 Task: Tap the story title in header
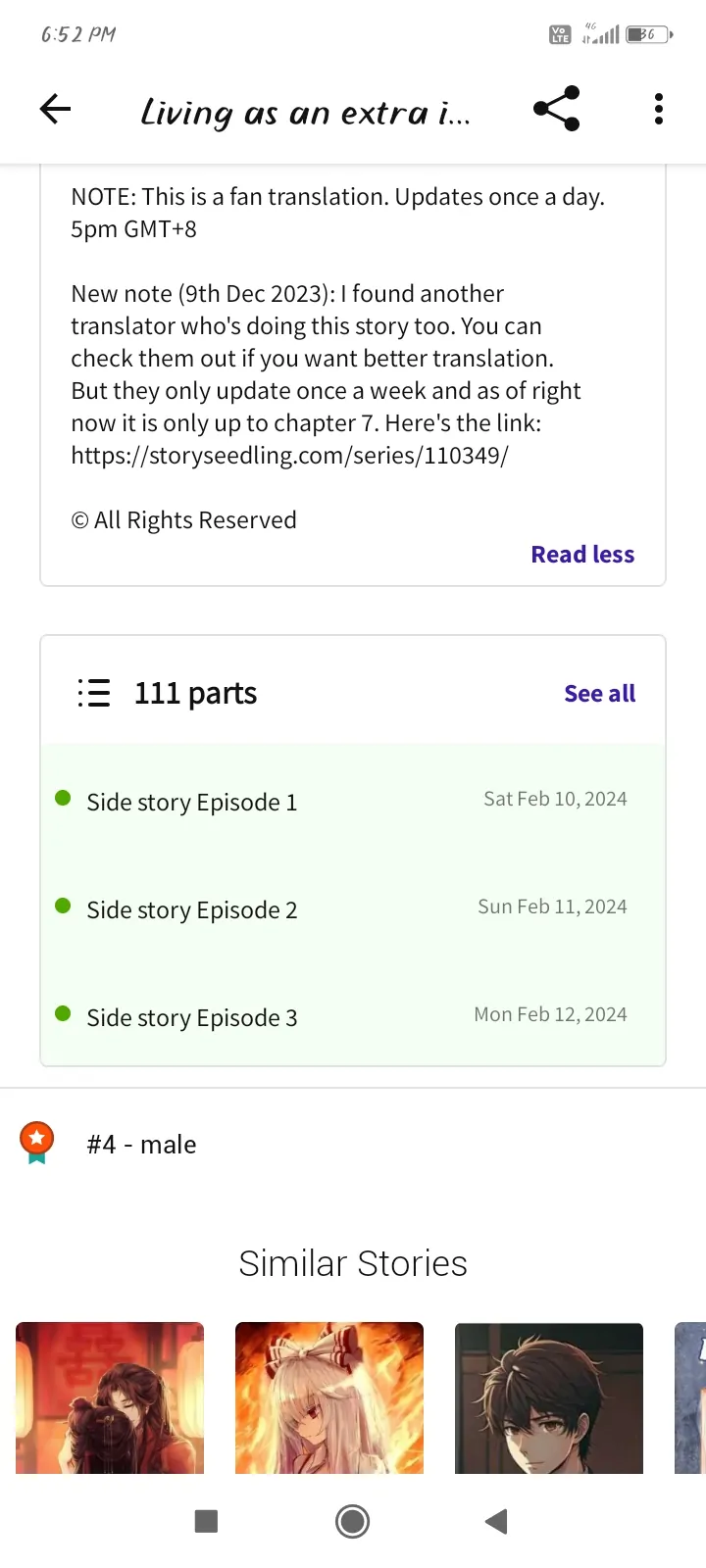pyautogui.click(x=305, y=112)
